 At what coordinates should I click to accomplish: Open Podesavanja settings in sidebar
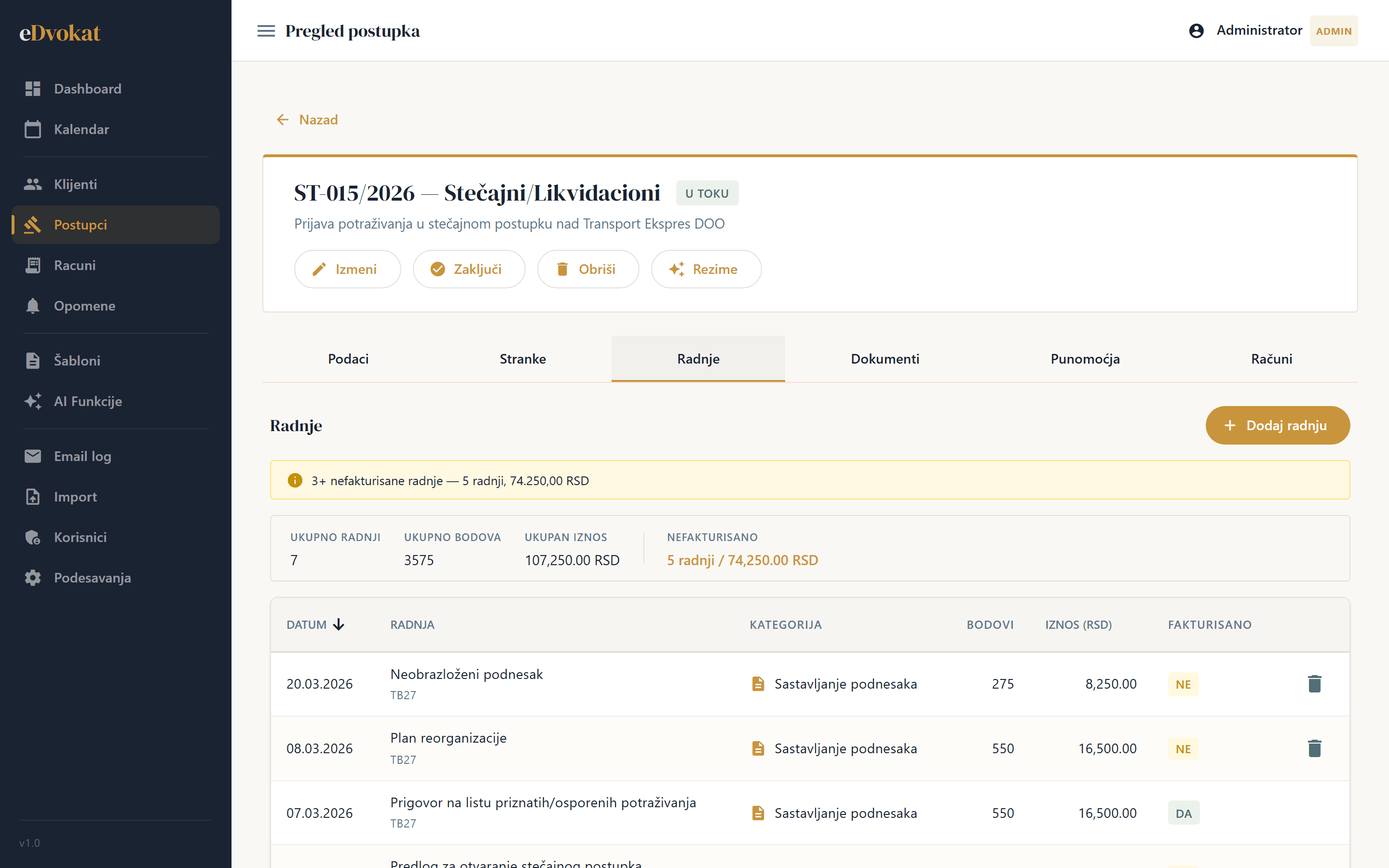pos(115,578)
